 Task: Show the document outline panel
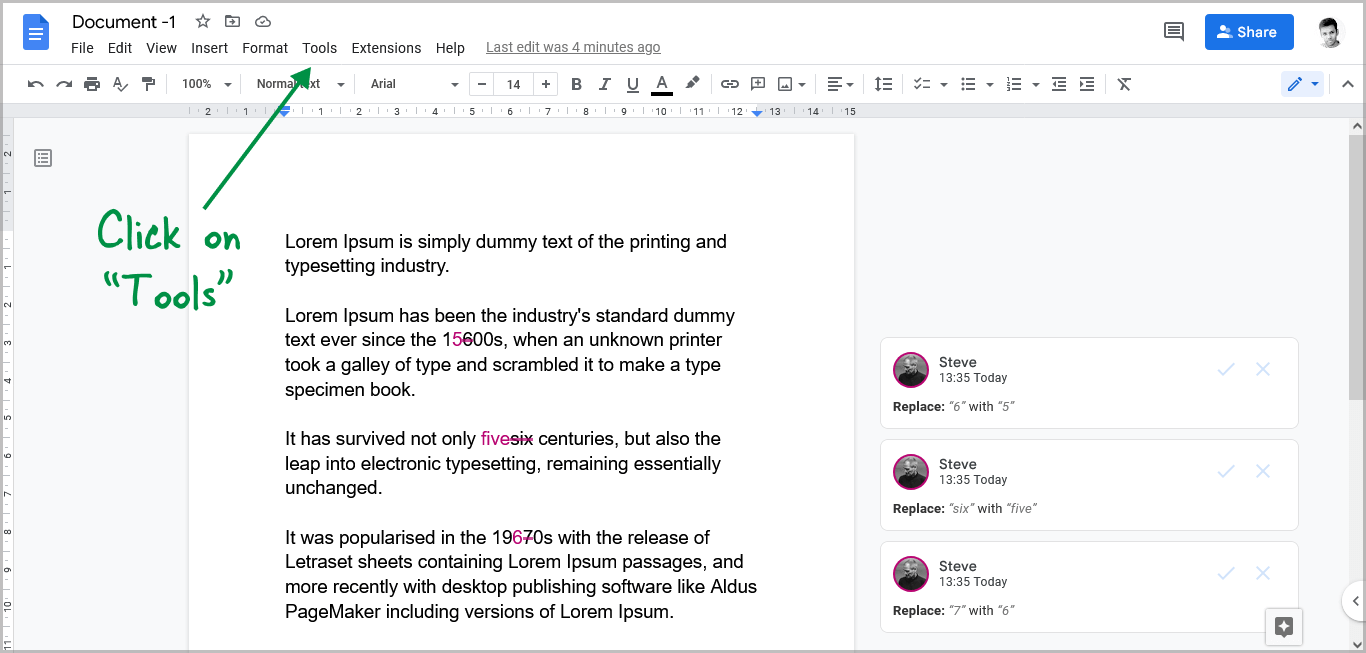pyautogui.click(x=42, y=157)
